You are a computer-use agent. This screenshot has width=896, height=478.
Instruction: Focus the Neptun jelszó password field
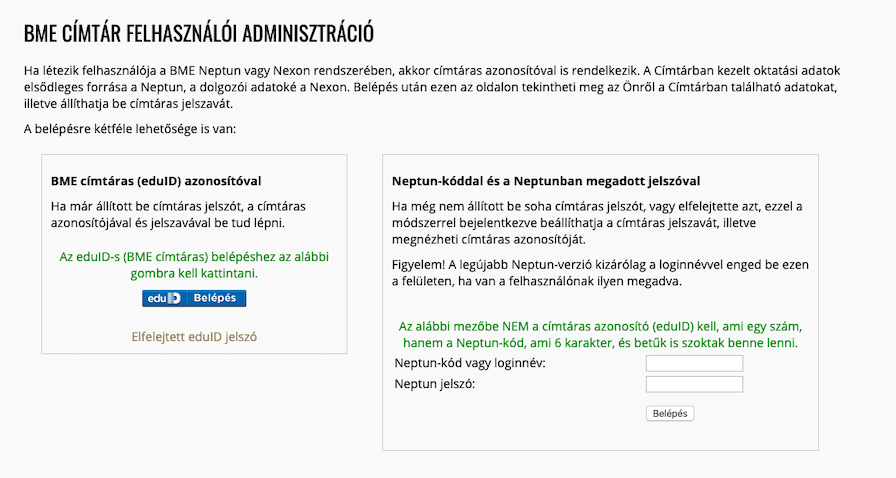click(x=694, y=384)
